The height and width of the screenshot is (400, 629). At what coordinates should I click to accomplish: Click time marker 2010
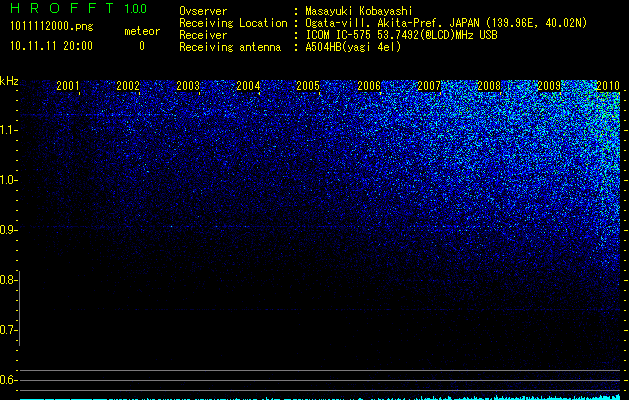[608, 86]
